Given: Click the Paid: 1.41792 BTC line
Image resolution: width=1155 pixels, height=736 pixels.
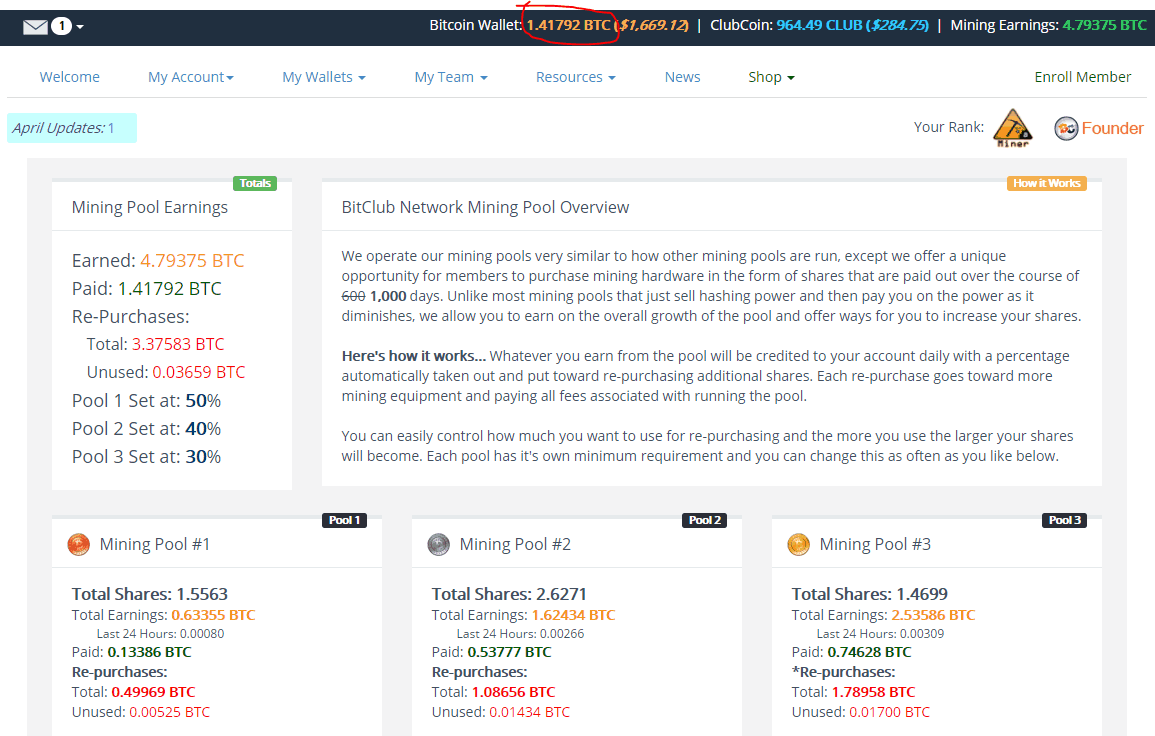Looking at the screenshot, I should (x=147, y=289).
